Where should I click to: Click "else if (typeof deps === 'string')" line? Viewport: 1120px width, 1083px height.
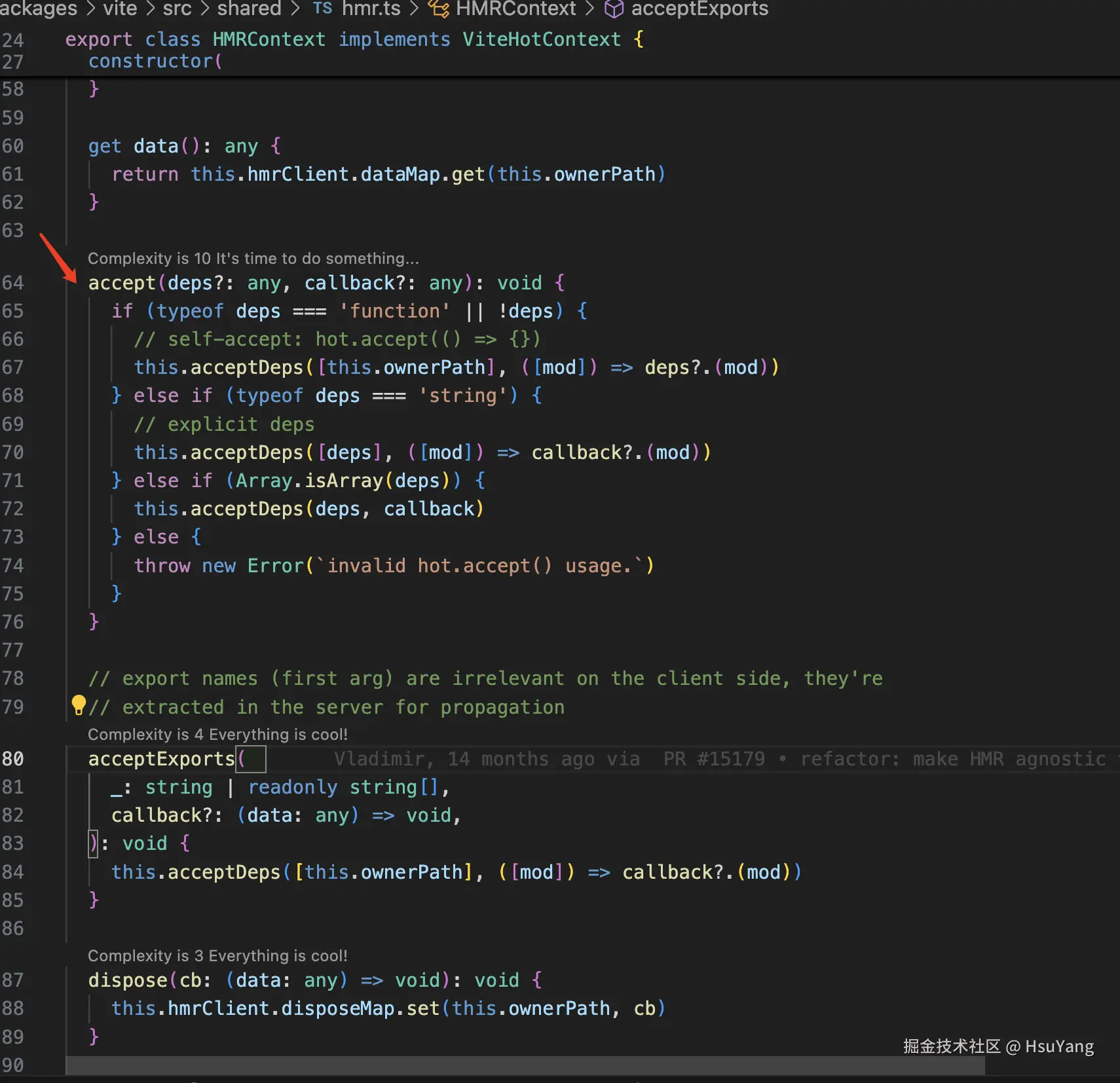point(326,395)
